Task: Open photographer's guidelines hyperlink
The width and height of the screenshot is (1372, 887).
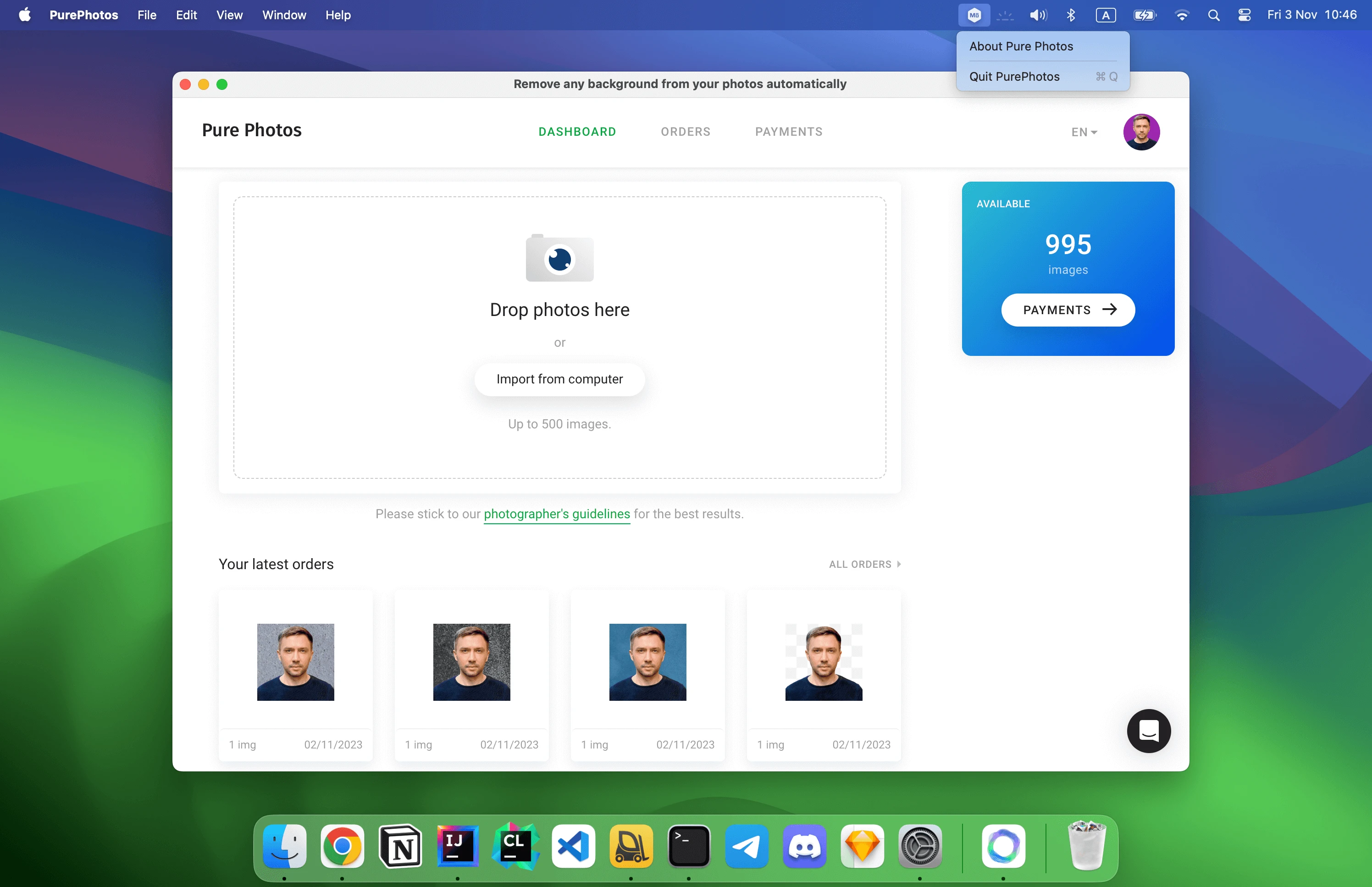Action: (x=557, y=513)
